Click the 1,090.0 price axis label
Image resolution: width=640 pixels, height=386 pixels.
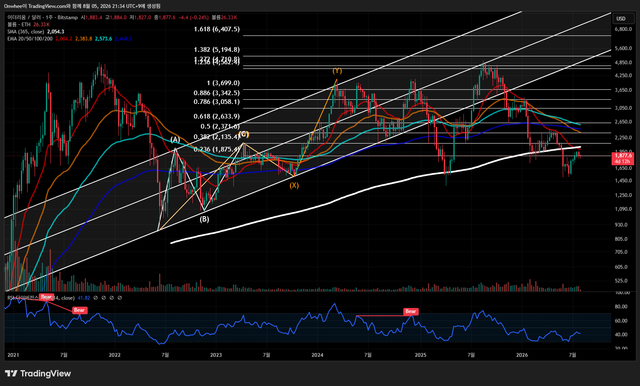pos(623,209)
